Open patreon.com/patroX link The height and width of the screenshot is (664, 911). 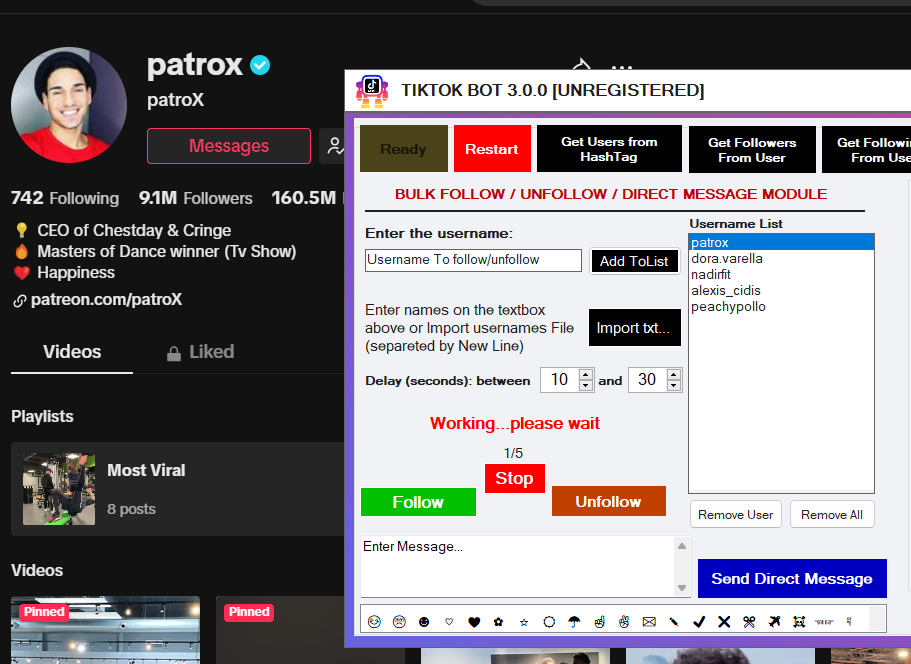[106, 299]
